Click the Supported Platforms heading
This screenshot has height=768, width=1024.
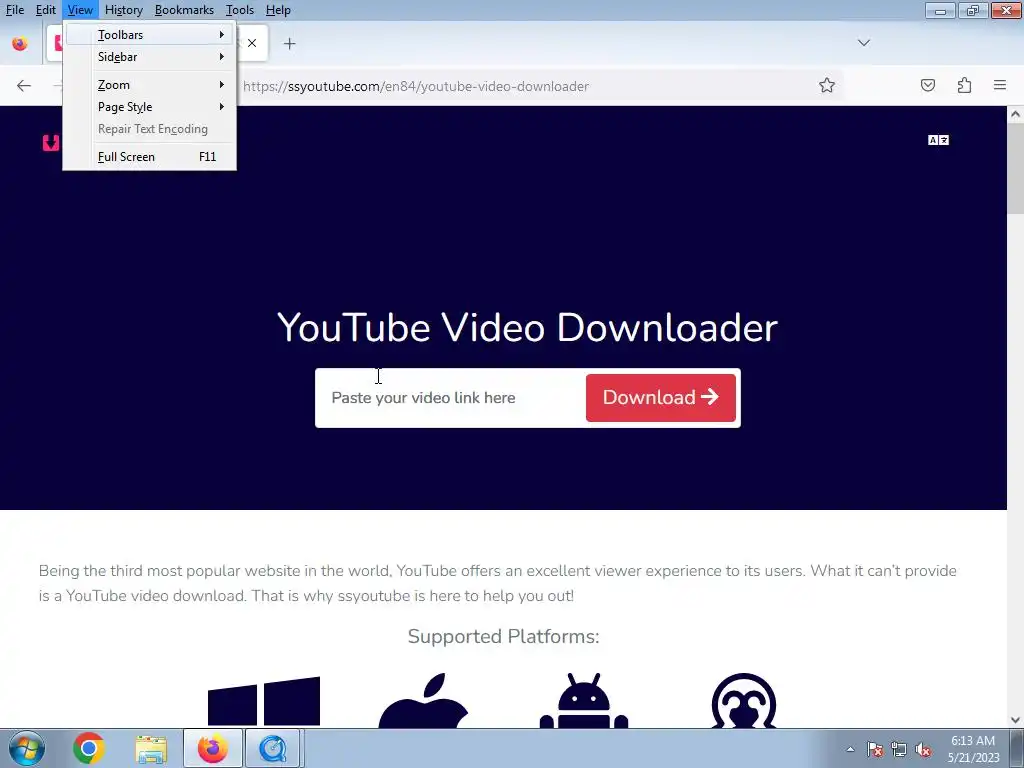(504, 637)
